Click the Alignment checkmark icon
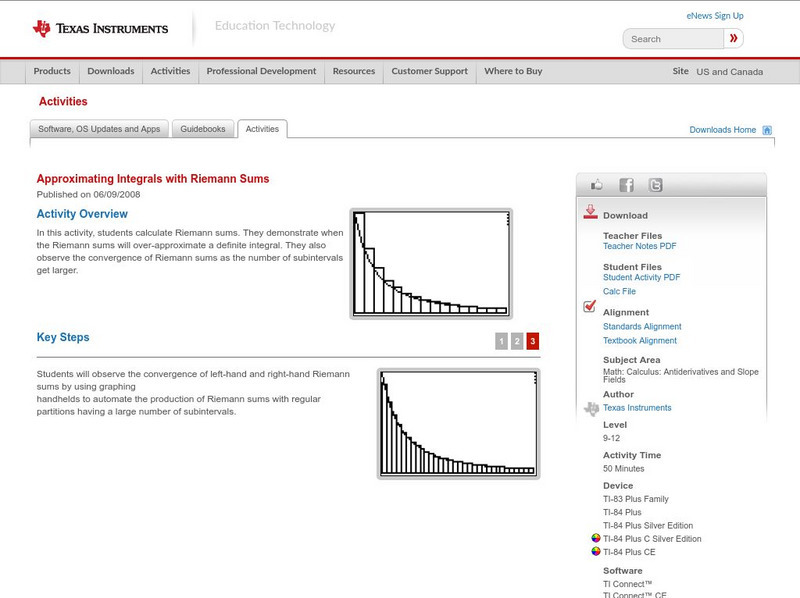800x598 pixels. (x=590, y=306)
